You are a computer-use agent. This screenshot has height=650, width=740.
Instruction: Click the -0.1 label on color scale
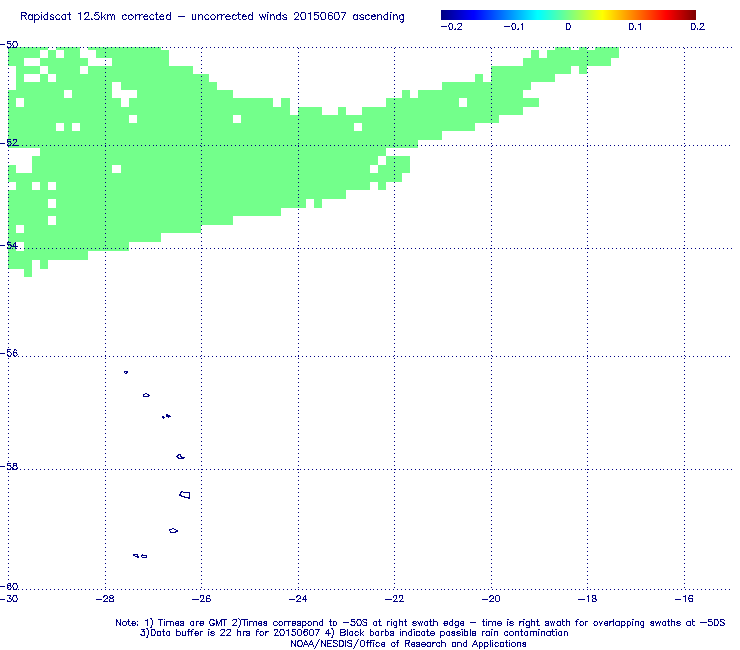coord(513,27)
